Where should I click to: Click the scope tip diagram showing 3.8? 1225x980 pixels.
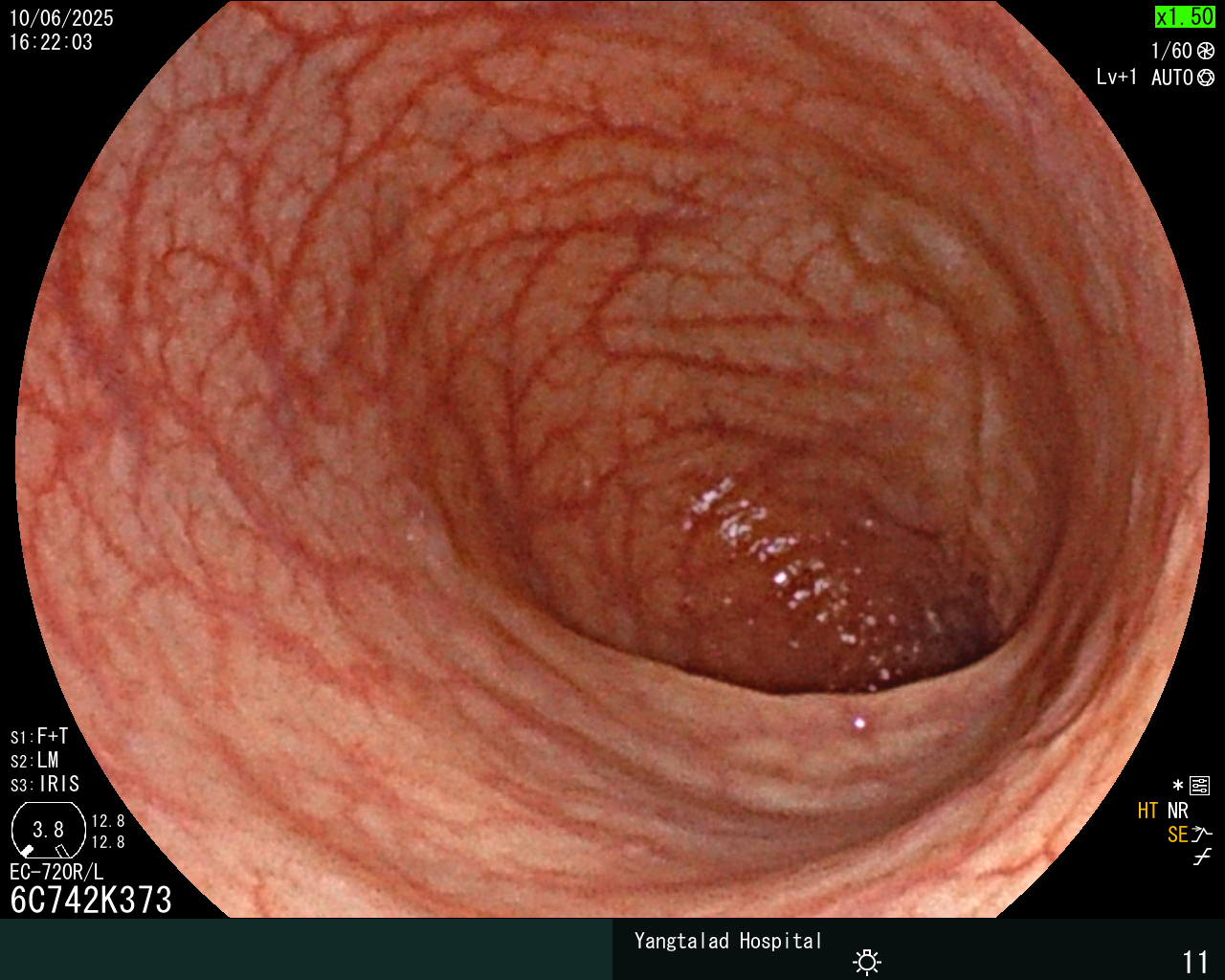(x=48, y=830)
